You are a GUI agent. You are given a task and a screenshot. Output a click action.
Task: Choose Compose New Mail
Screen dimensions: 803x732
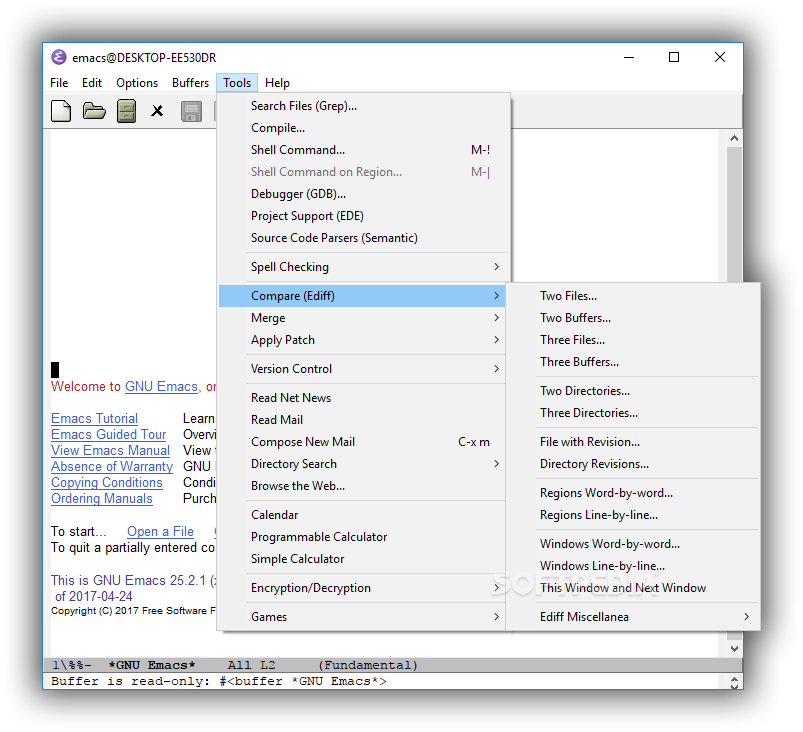[362, 442]
